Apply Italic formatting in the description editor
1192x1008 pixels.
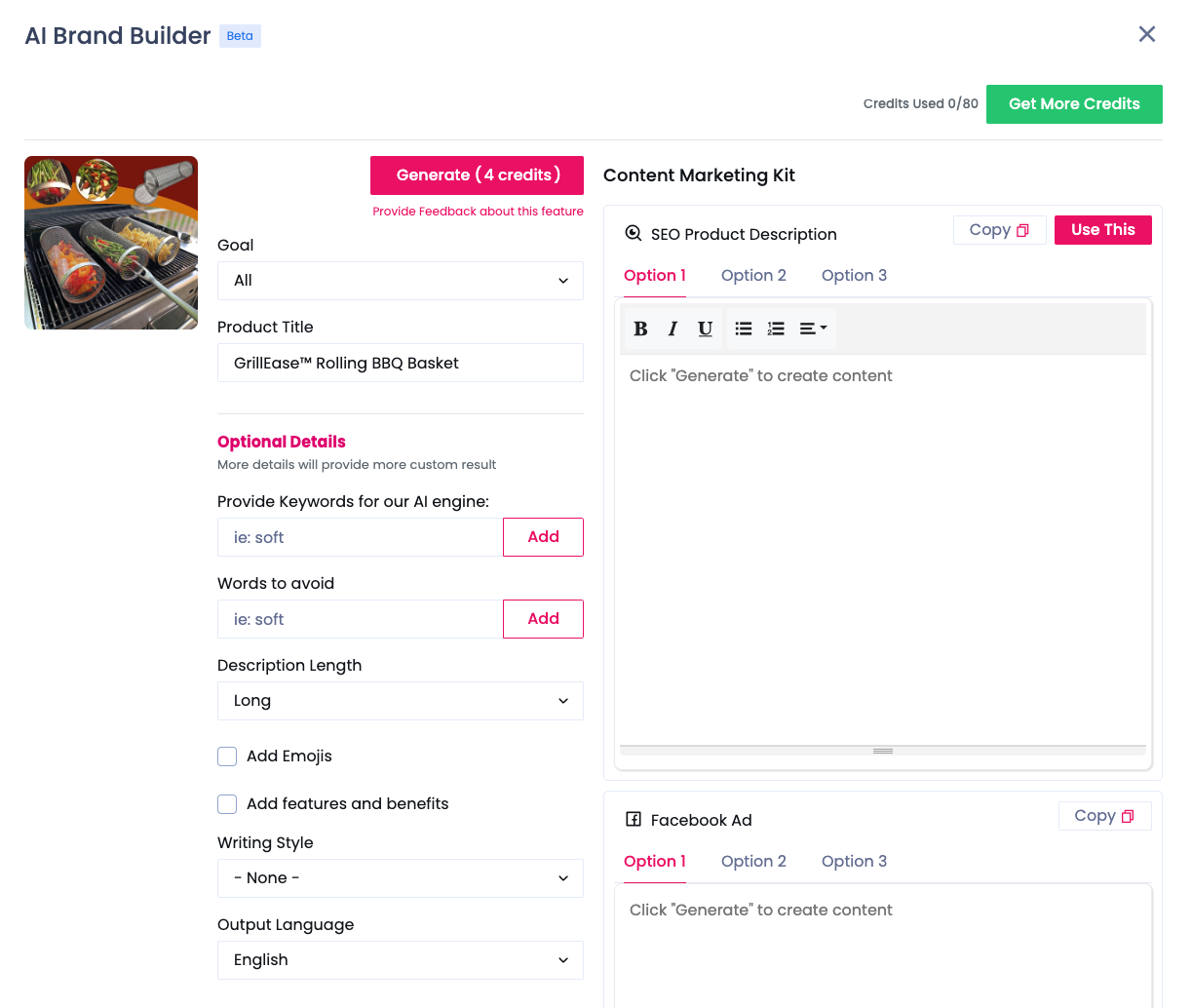(673, 329)
